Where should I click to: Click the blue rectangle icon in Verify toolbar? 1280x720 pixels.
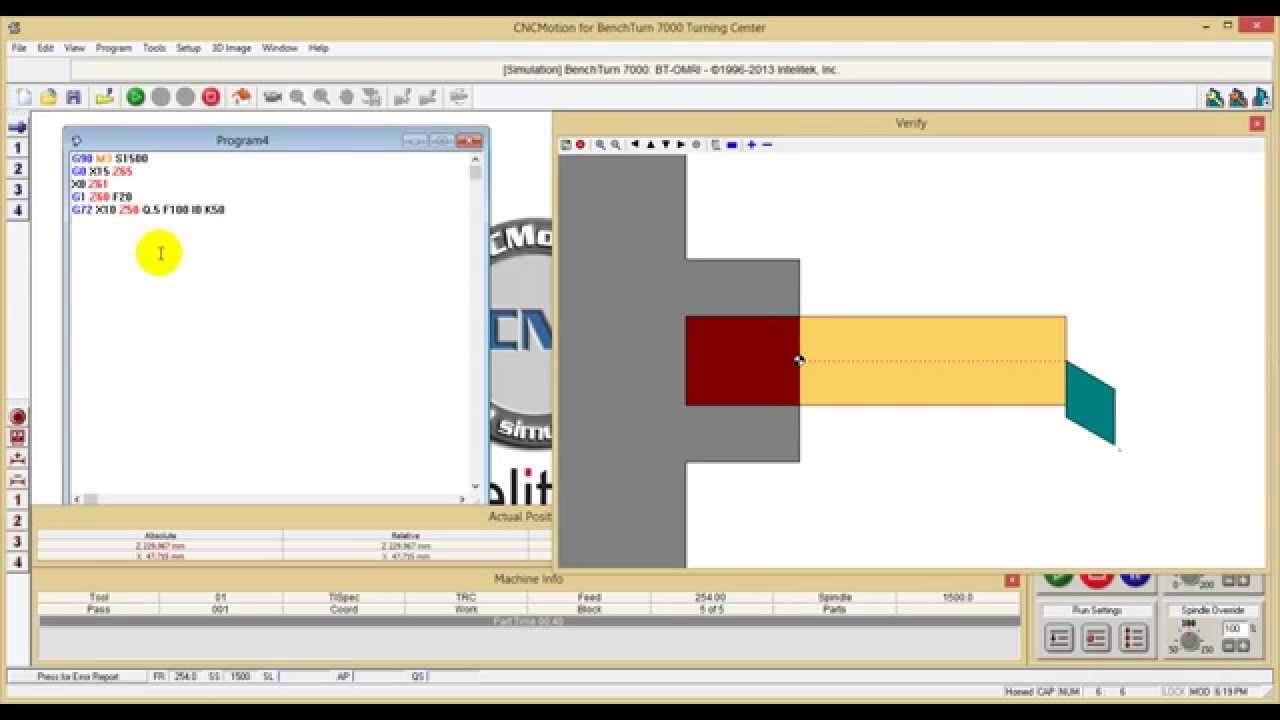(732, 145)
